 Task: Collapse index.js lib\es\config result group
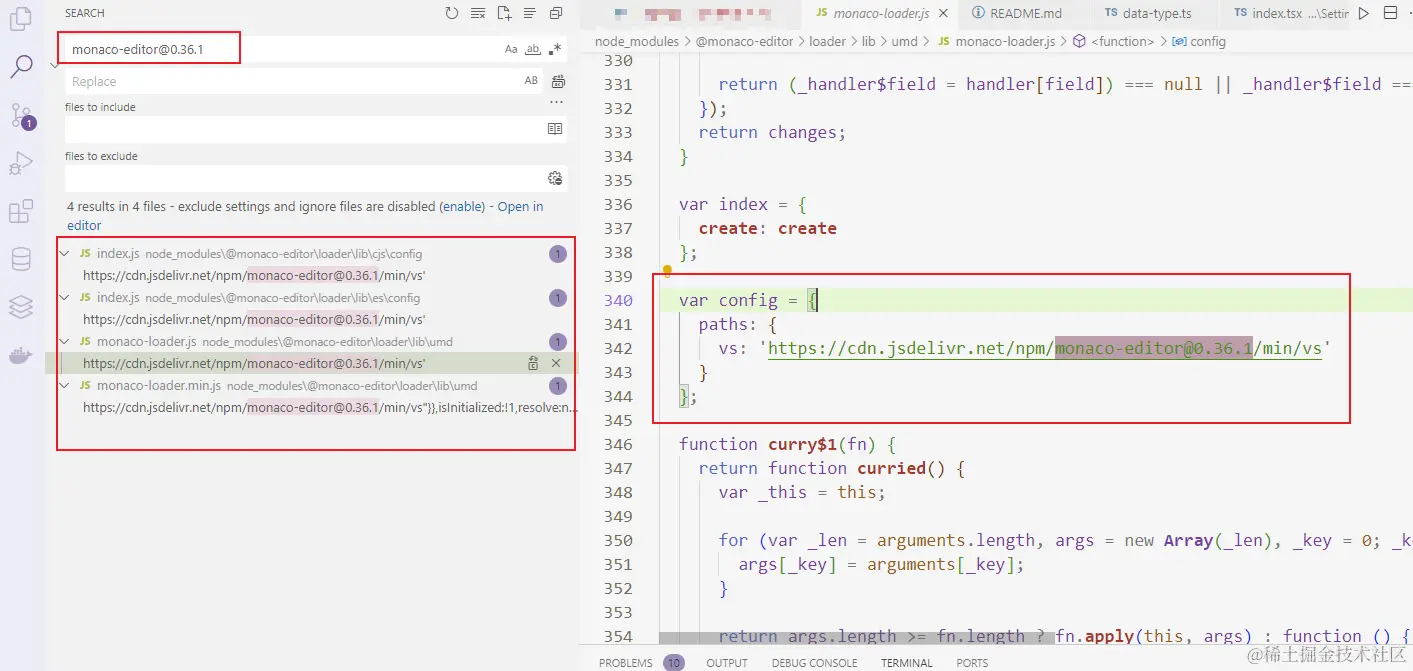(x=65, y=298)
